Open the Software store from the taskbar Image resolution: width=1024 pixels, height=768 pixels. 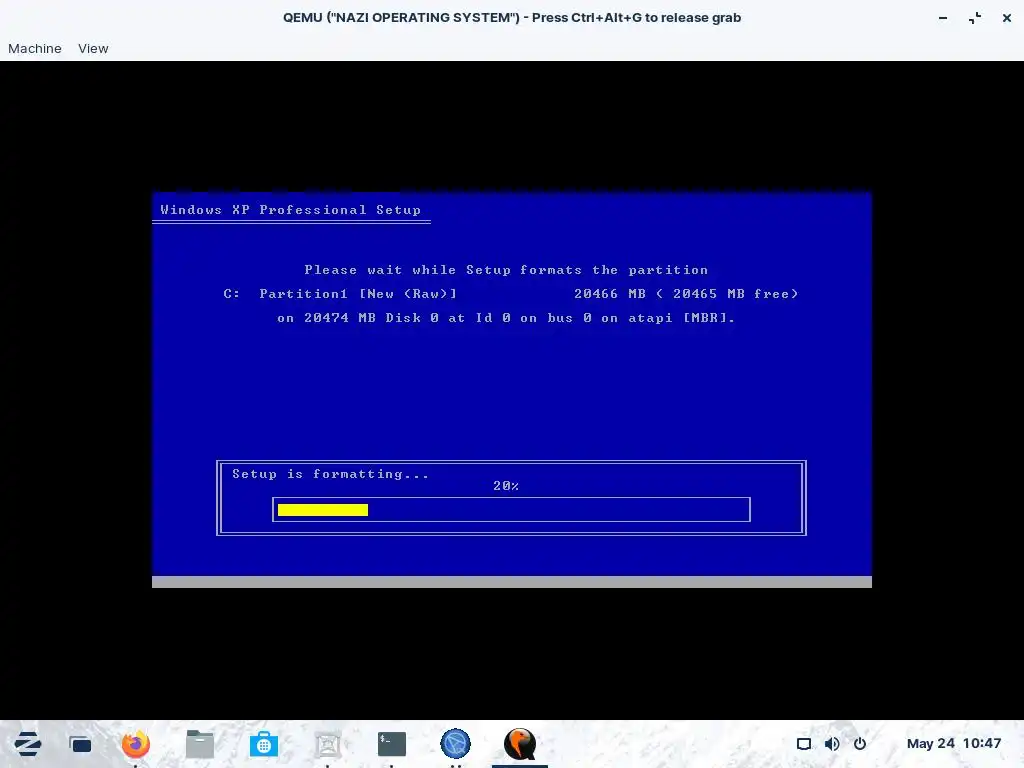tap(264, 744)
